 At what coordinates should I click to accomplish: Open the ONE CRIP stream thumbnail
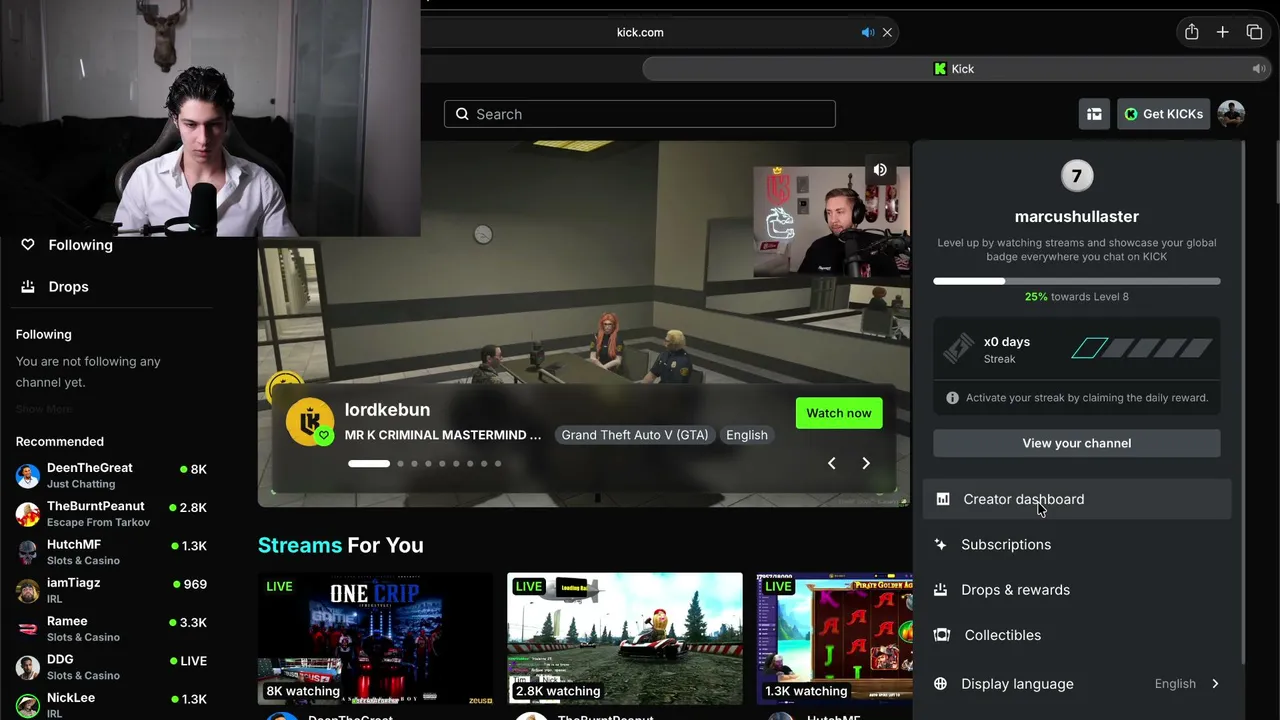click(375, 638)
